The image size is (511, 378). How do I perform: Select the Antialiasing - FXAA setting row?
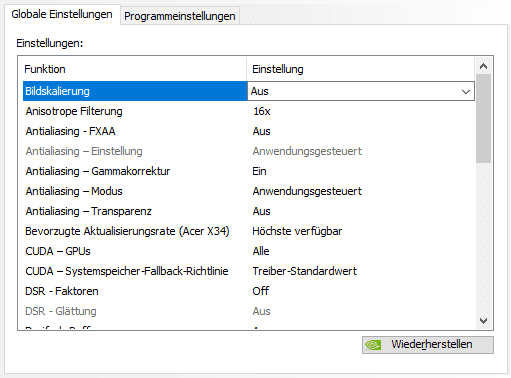click(249, 131)
